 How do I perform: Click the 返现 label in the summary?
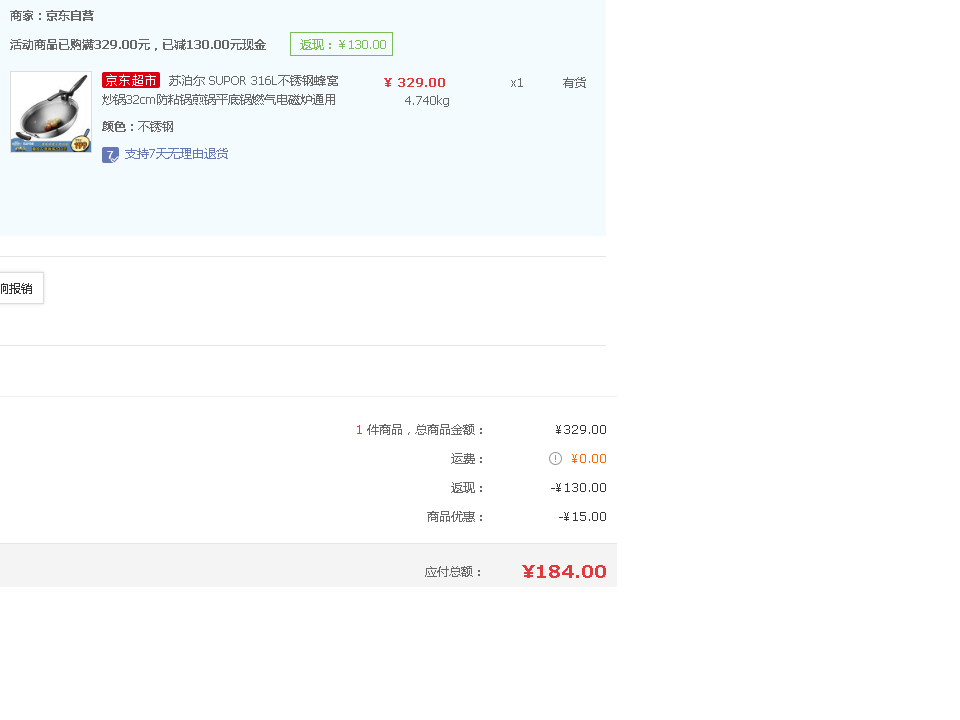point(468,488)
